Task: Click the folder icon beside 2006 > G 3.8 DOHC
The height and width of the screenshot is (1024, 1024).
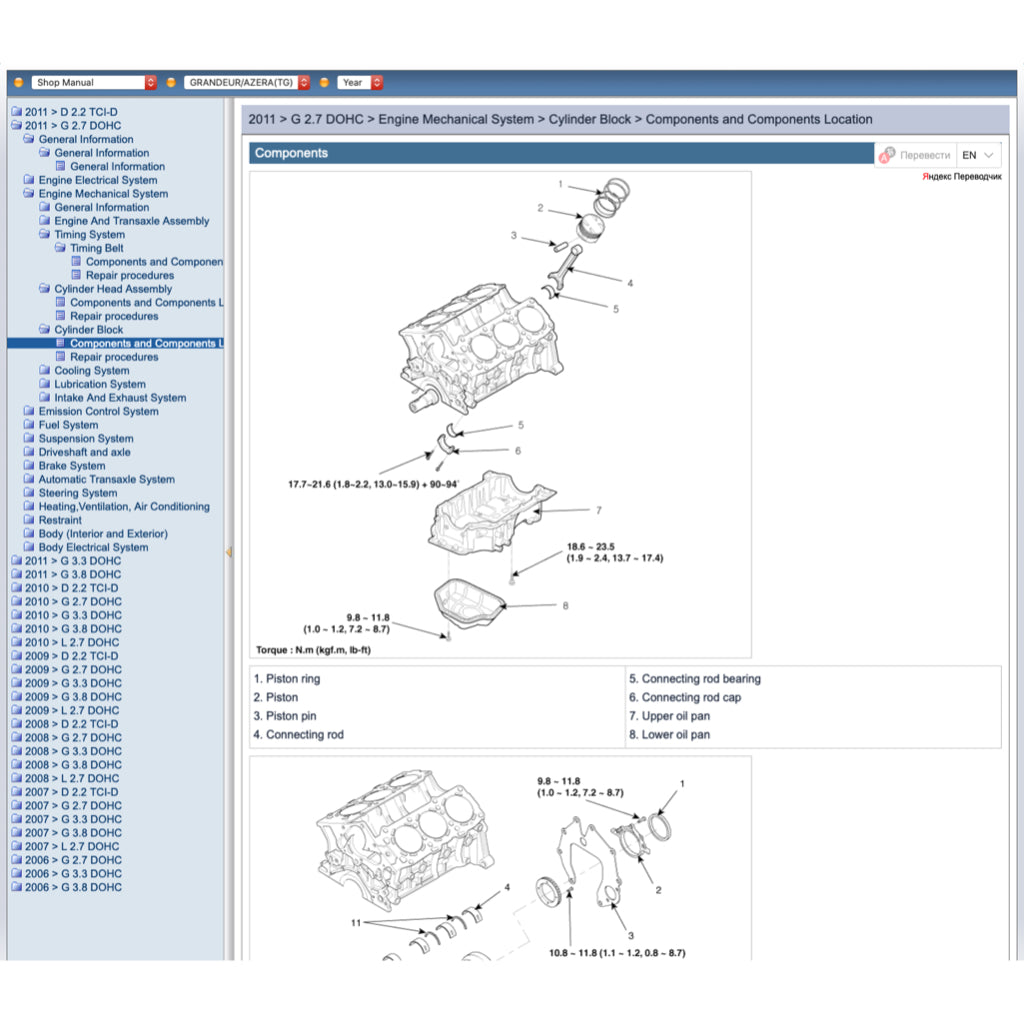Action: (x=16, y=888)
